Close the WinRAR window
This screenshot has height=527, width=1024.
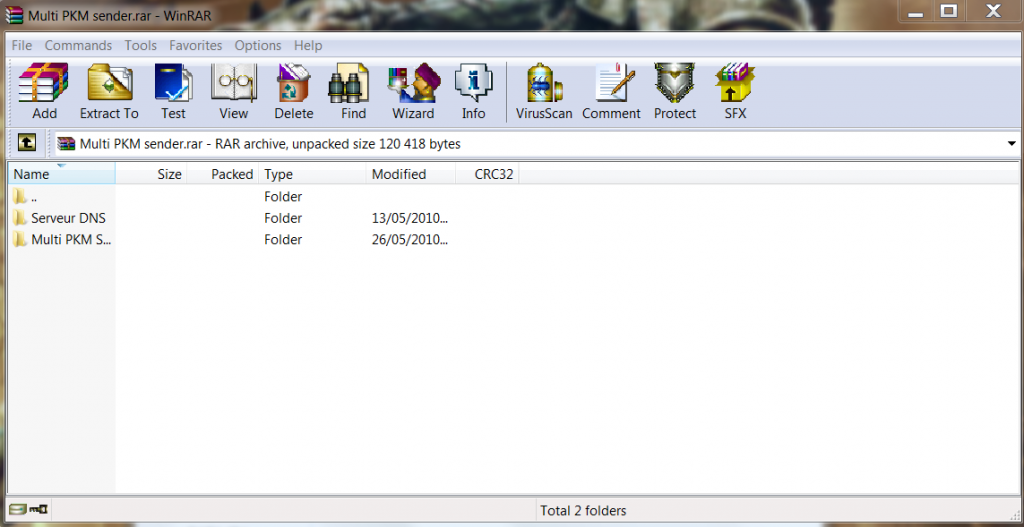(x=993, y=11)
